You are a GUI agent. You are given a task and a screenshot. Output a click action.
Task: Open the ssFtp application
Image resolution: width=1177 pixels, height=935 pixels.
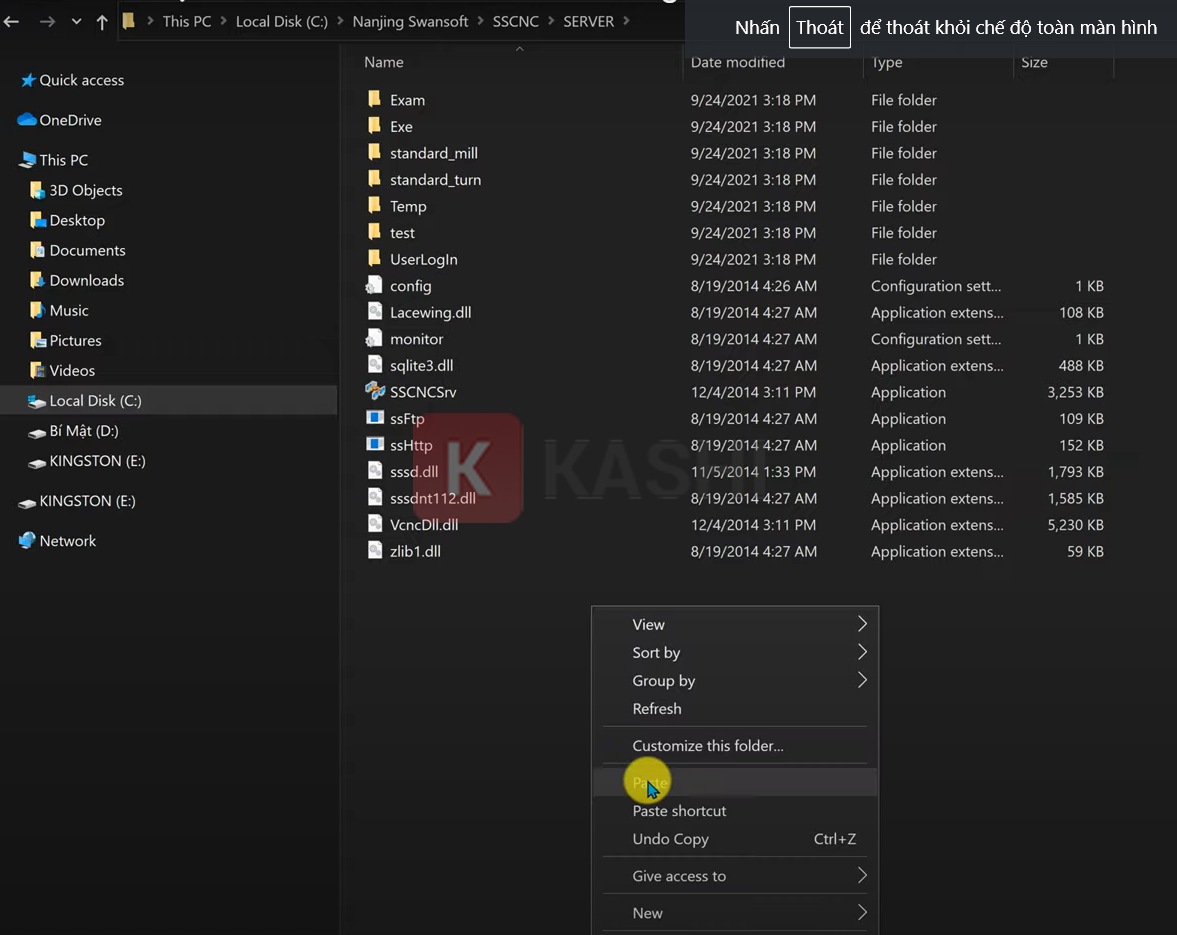click(408, 418)
